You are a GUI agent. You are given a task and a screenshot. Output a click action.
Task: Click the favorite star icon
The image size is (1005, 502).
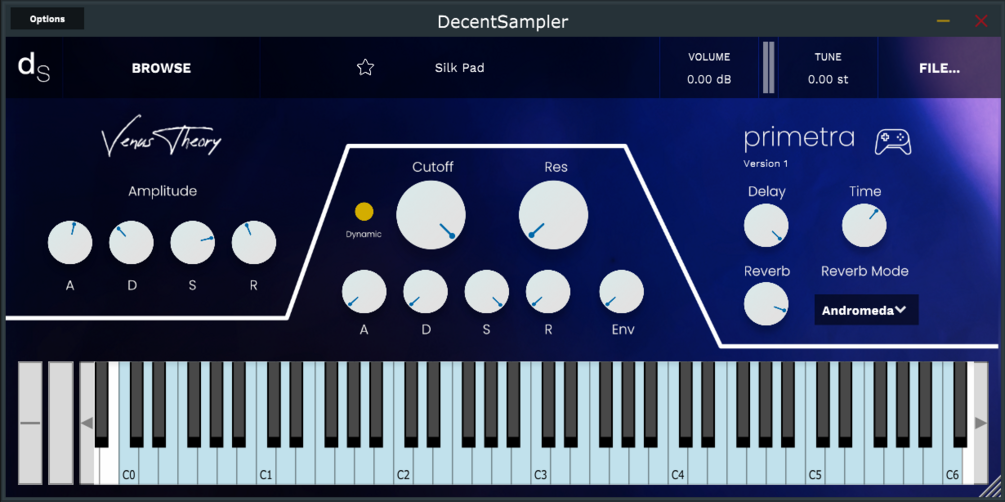365,67
